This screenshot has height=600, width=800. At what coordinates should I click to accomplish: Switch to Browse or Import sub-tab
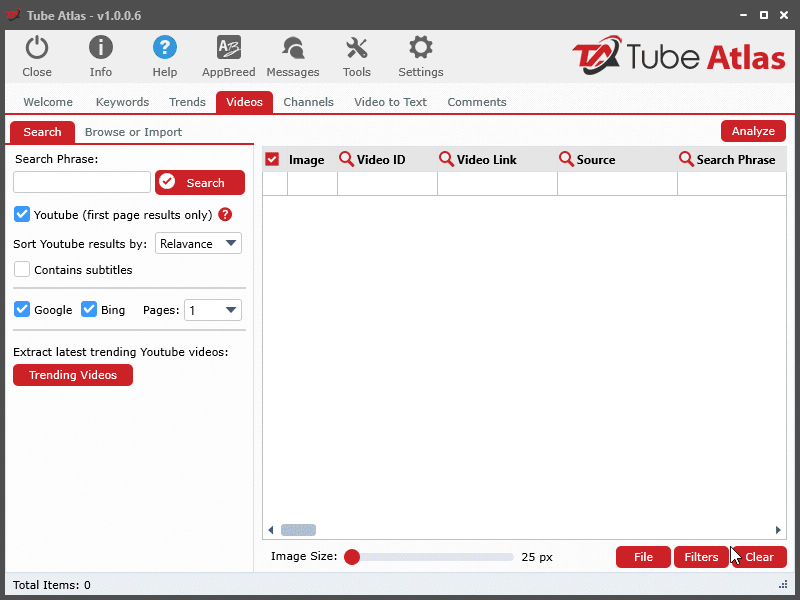133,132
